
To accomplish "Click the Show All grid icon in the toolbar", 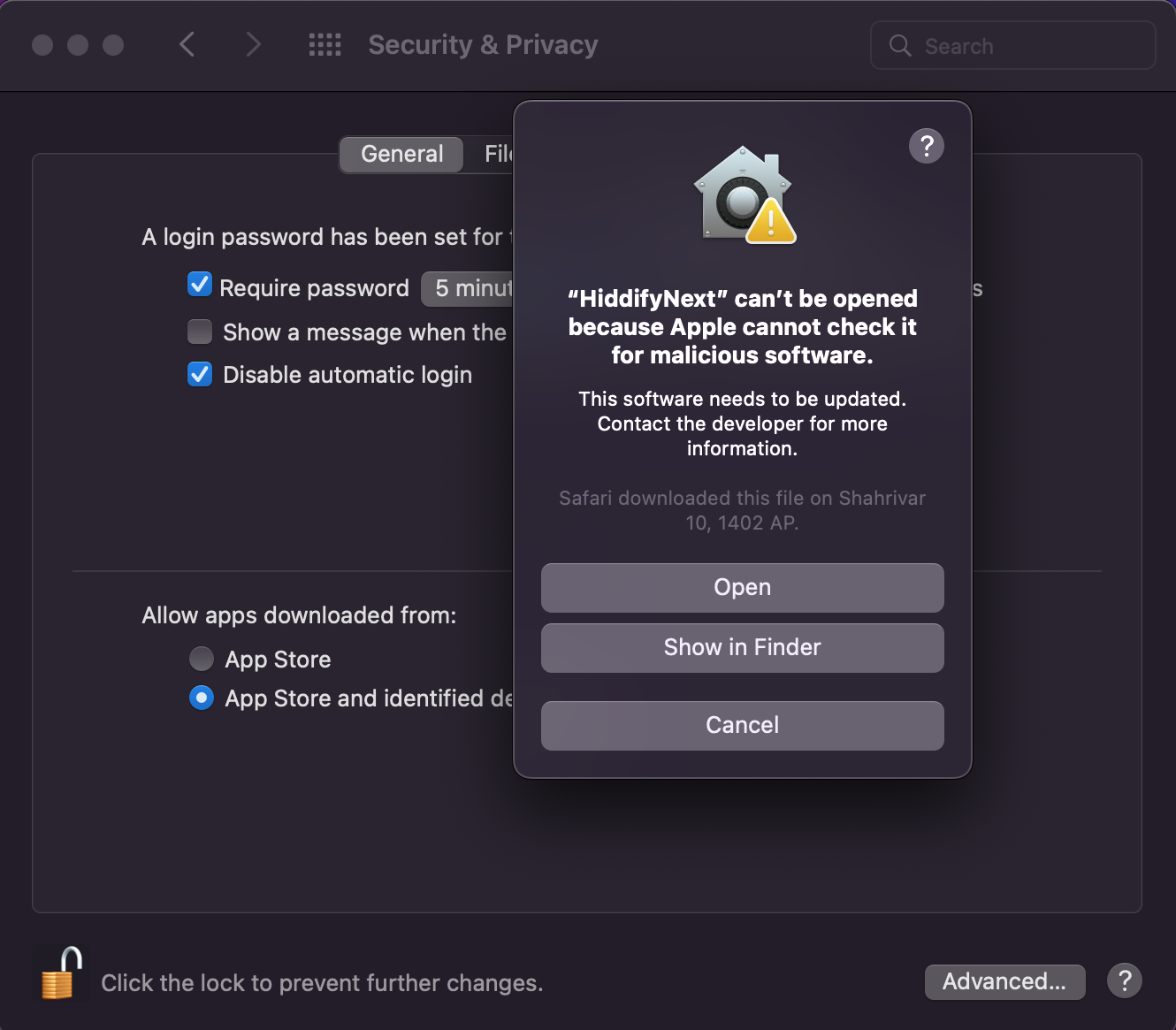I will tap(325, 44).
